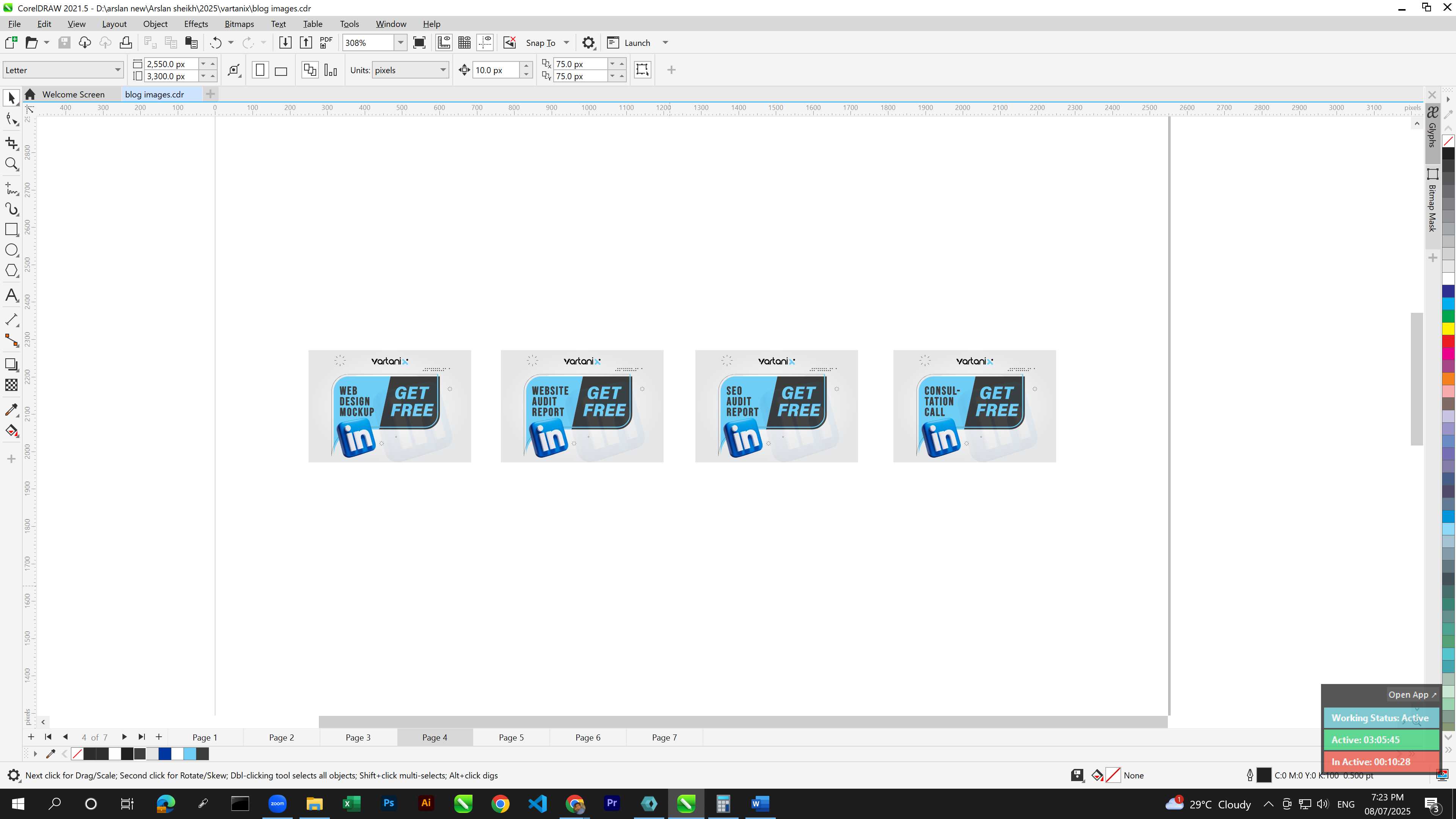
Task: Pick the red palette swatch
Action: click(x=1448, y=341)
